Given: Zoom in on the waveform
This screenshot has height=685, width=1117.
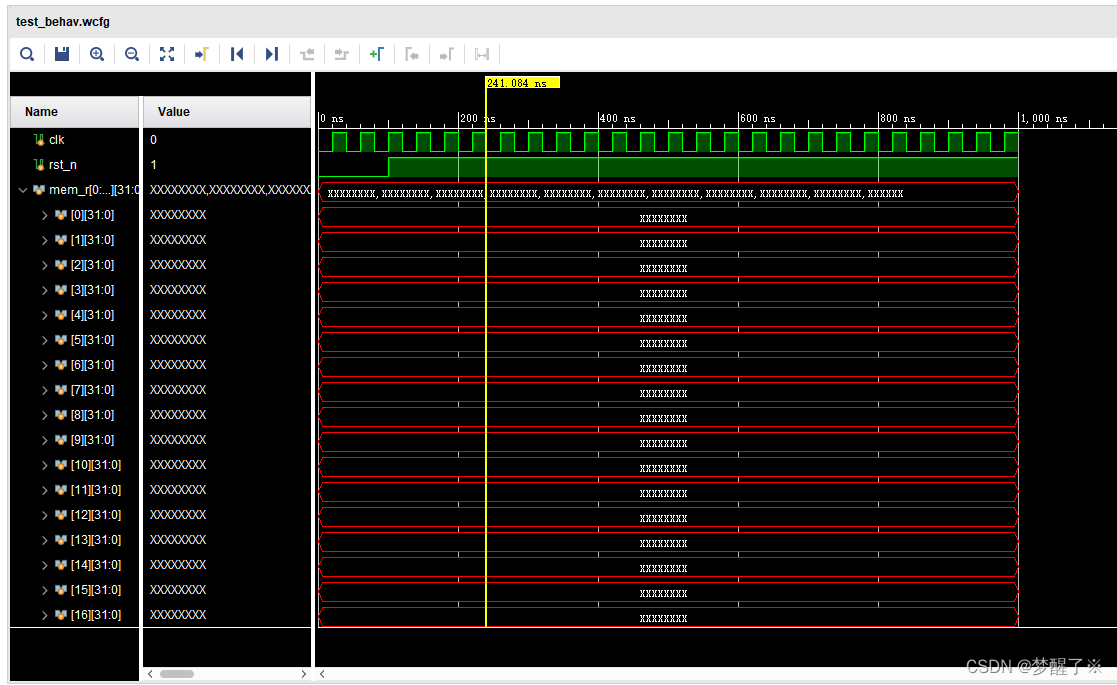Looking at the screenshot, I should tap(96, 54).
